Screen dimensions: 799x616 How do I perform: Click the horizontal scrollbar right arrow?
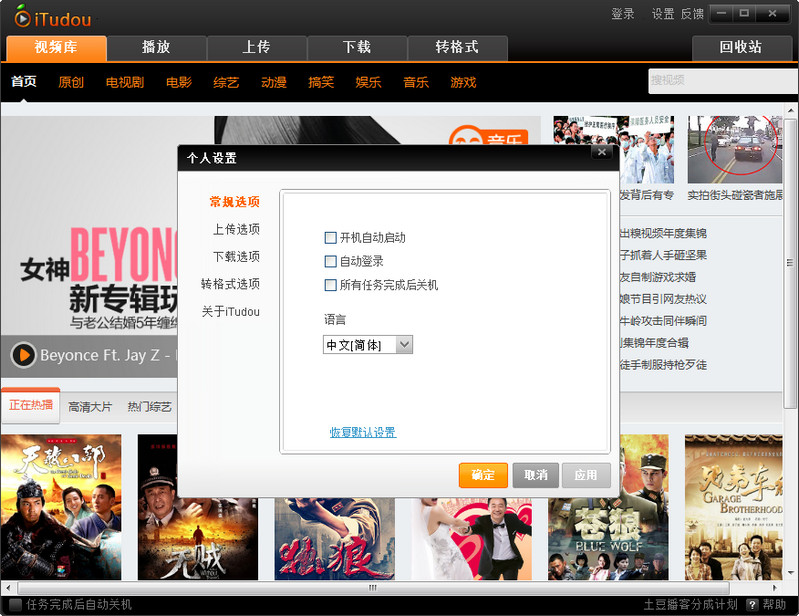tap(775, 588)
